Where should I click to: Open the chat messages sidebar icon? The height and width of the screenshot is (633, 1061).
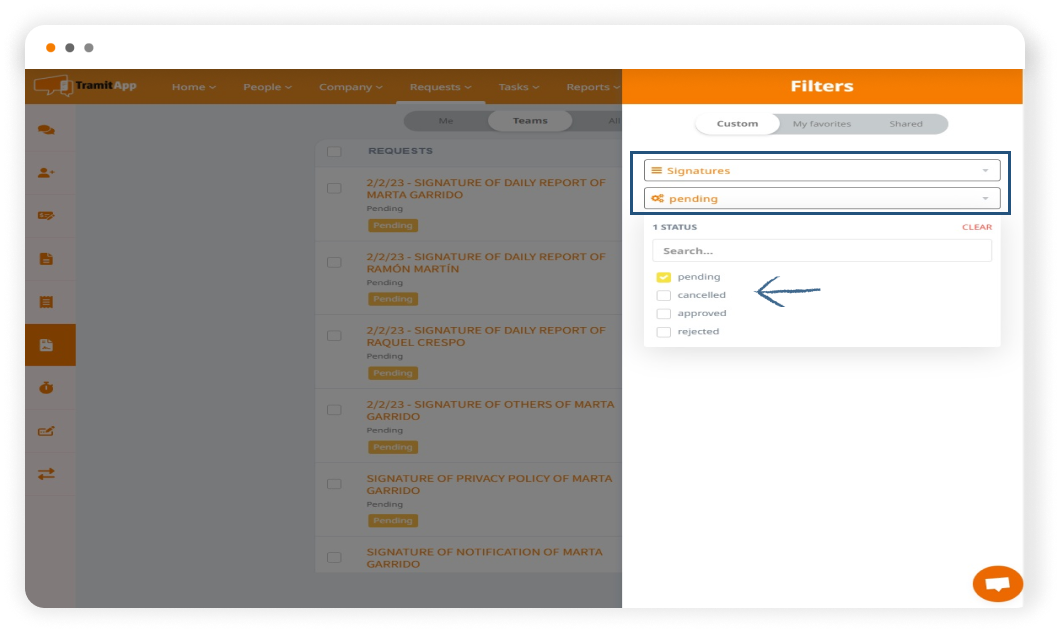[x=46, y=130]
